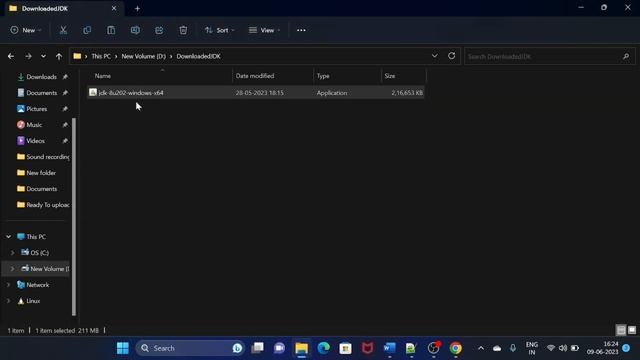Screen dimensions: 640x360
Task: Open Microsoft Store from taskbar
Action: [x=345, y=348]
